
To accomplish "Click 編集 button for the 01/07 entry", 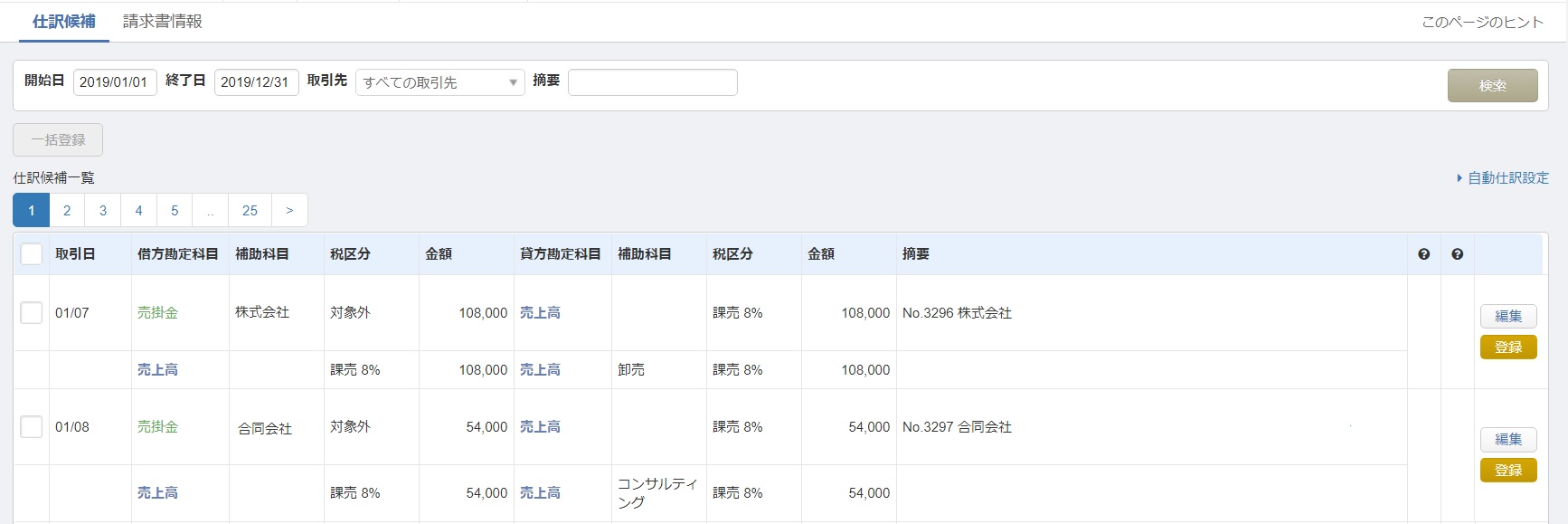I will [x=1507, y=316].
